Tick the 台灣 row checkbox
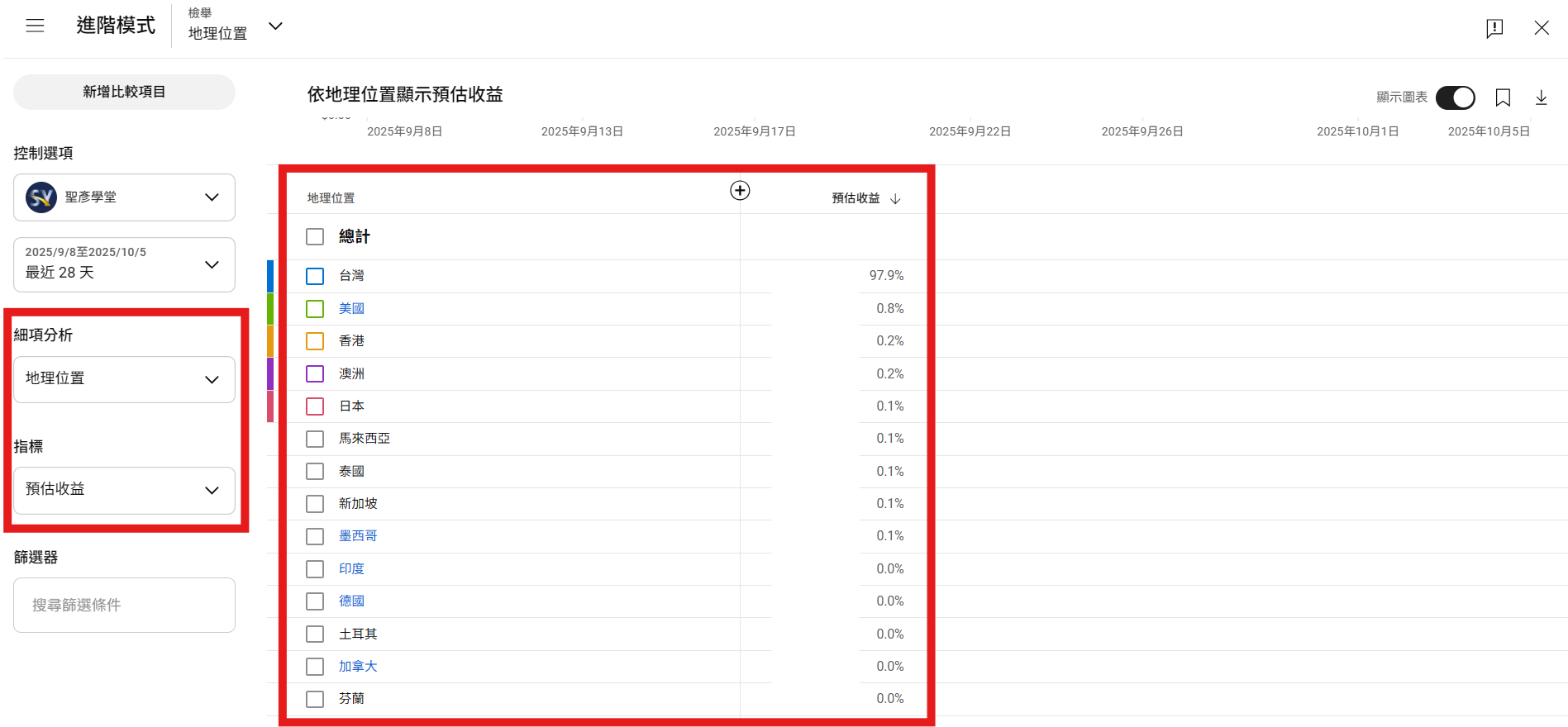1568x727 pixels. tap(315, 276)
